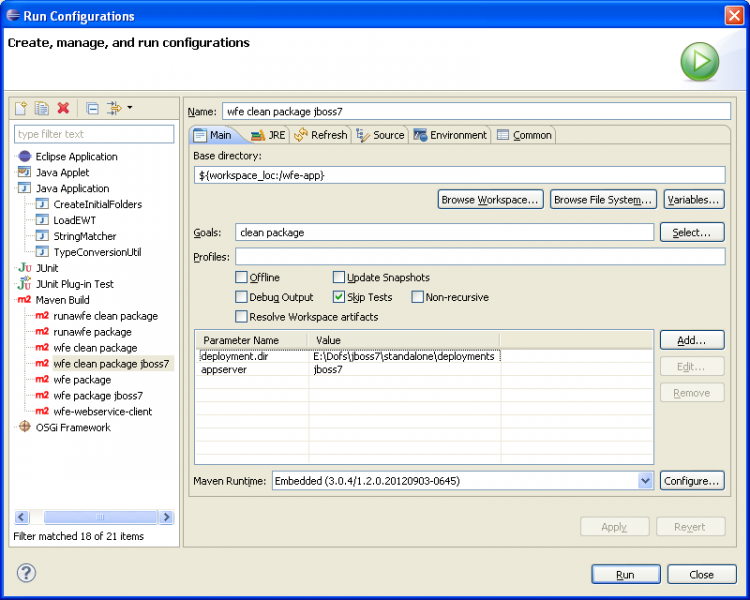The width and height of the screenshot is (750, 600).
Task: Open the Maven Runtime dropdown
Action: (645, 481)
